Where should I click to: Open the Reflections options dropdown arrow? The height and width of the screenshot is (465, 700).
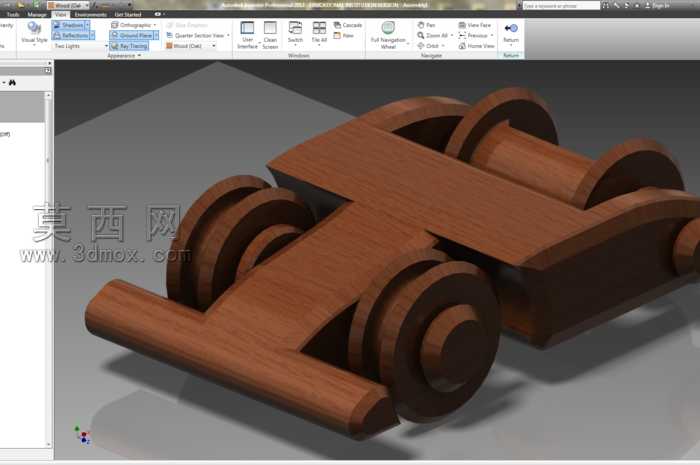coord(92,35)
